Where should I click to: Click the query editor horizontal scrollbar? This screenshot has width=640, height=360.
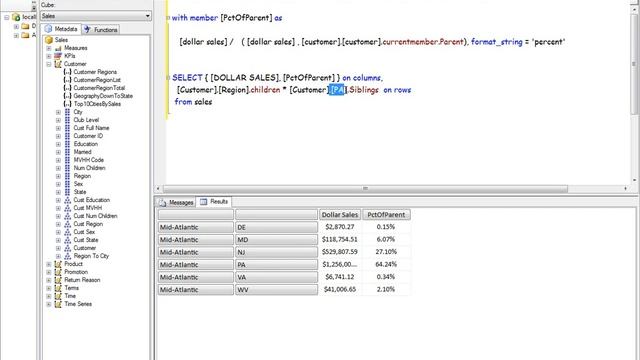[365, 189]
